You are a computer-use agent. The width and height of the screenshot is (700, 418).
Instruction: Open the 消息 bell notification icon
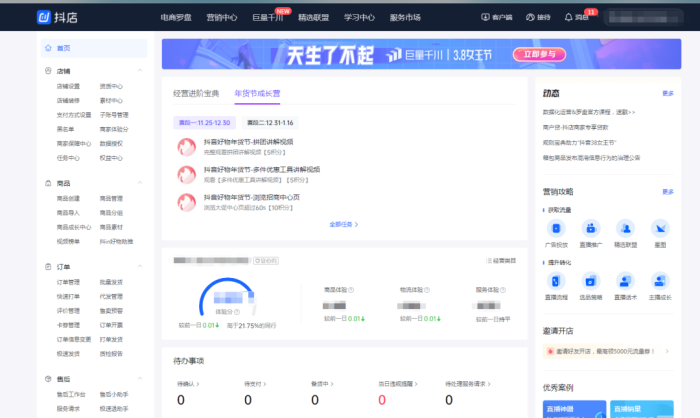568,17
